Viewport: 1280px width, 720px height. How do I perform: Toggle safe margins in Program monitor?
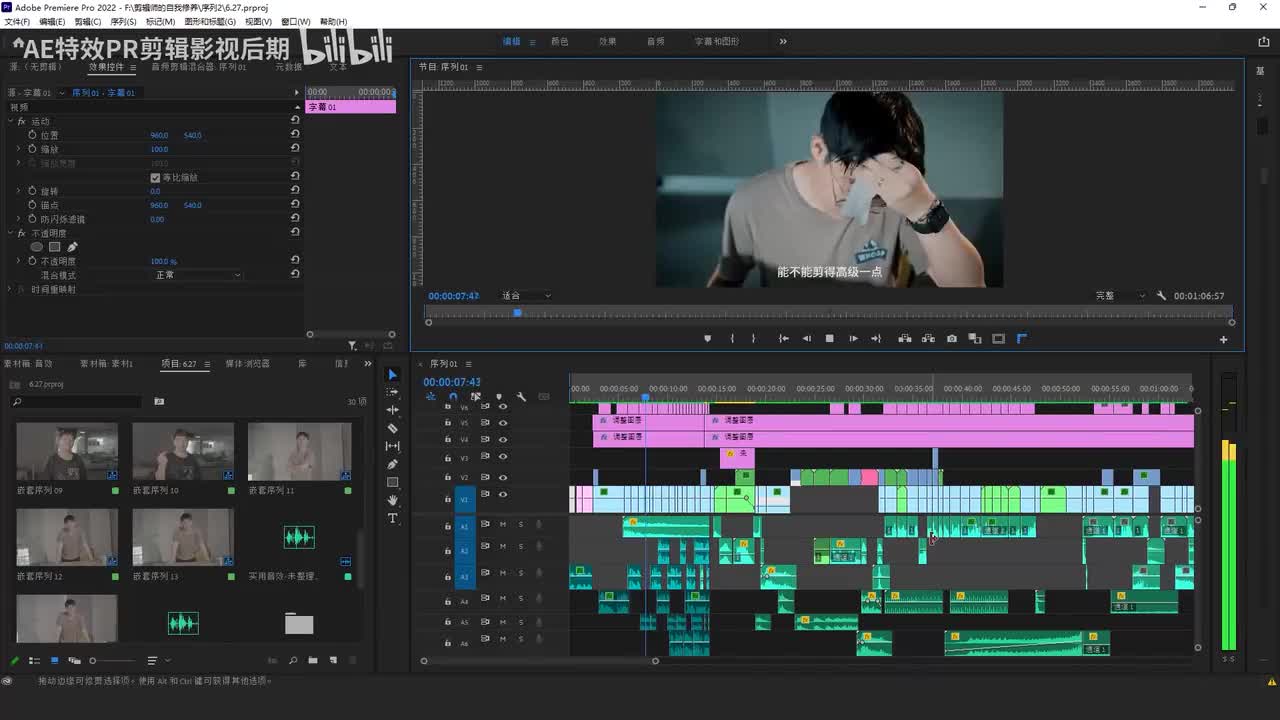[998, 339]
